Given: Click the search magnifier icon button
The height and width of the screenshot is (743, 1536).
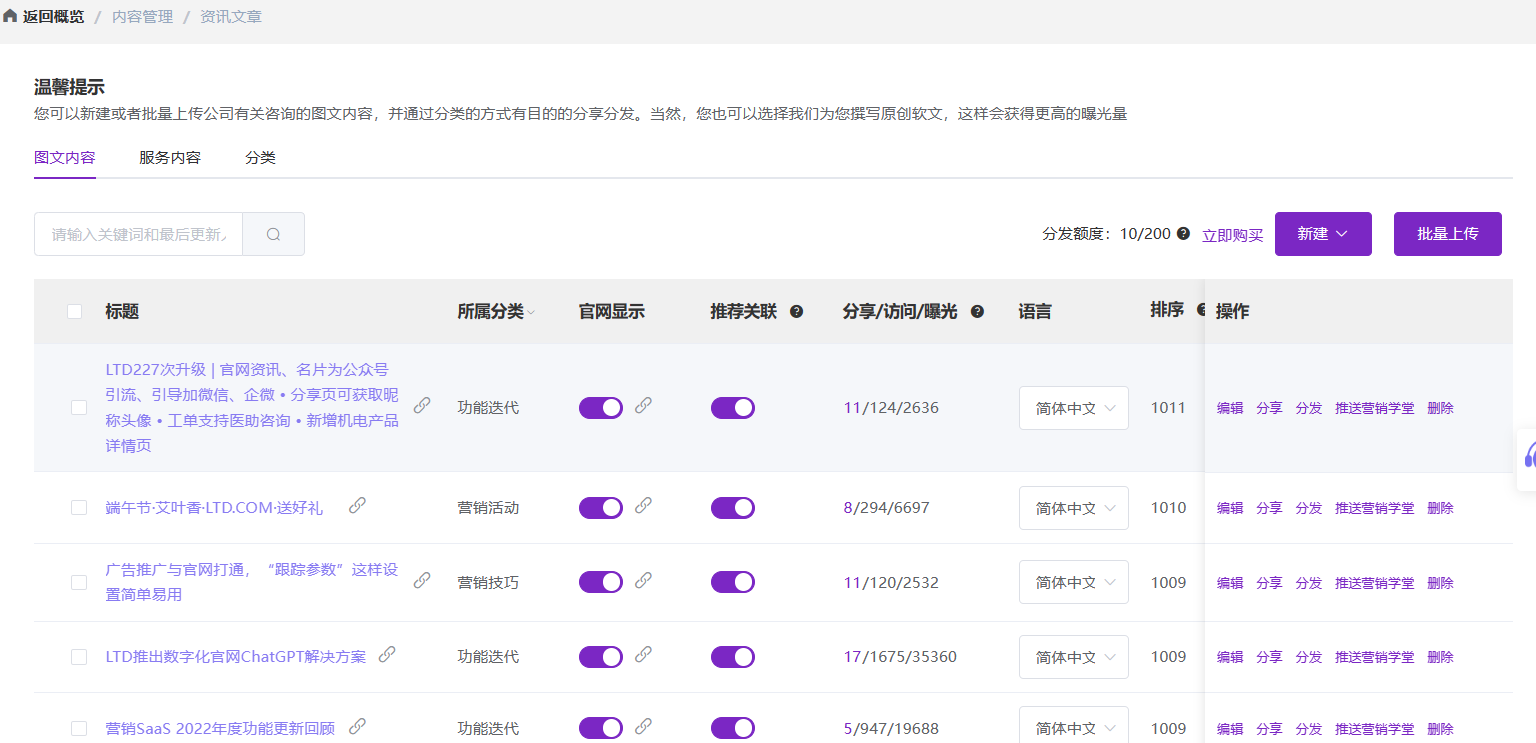Looking at the screenshot, I should [273, 234].
